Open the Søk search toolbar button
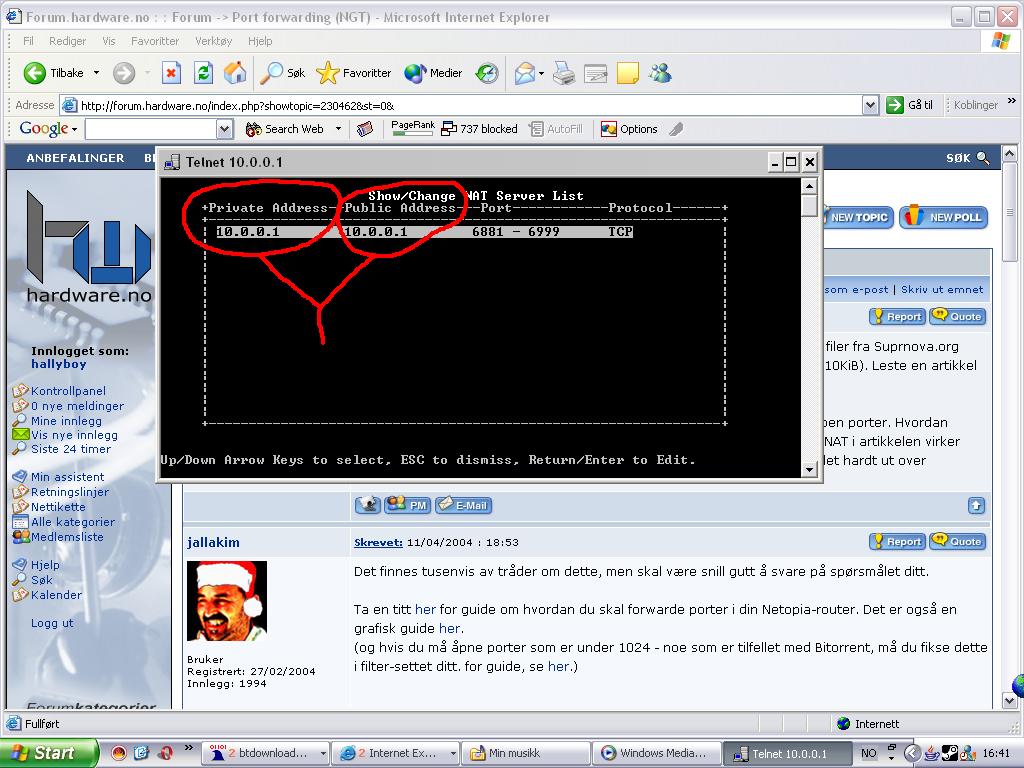Viewport: 1024px width, 768px height. click(x=283, y=72)
